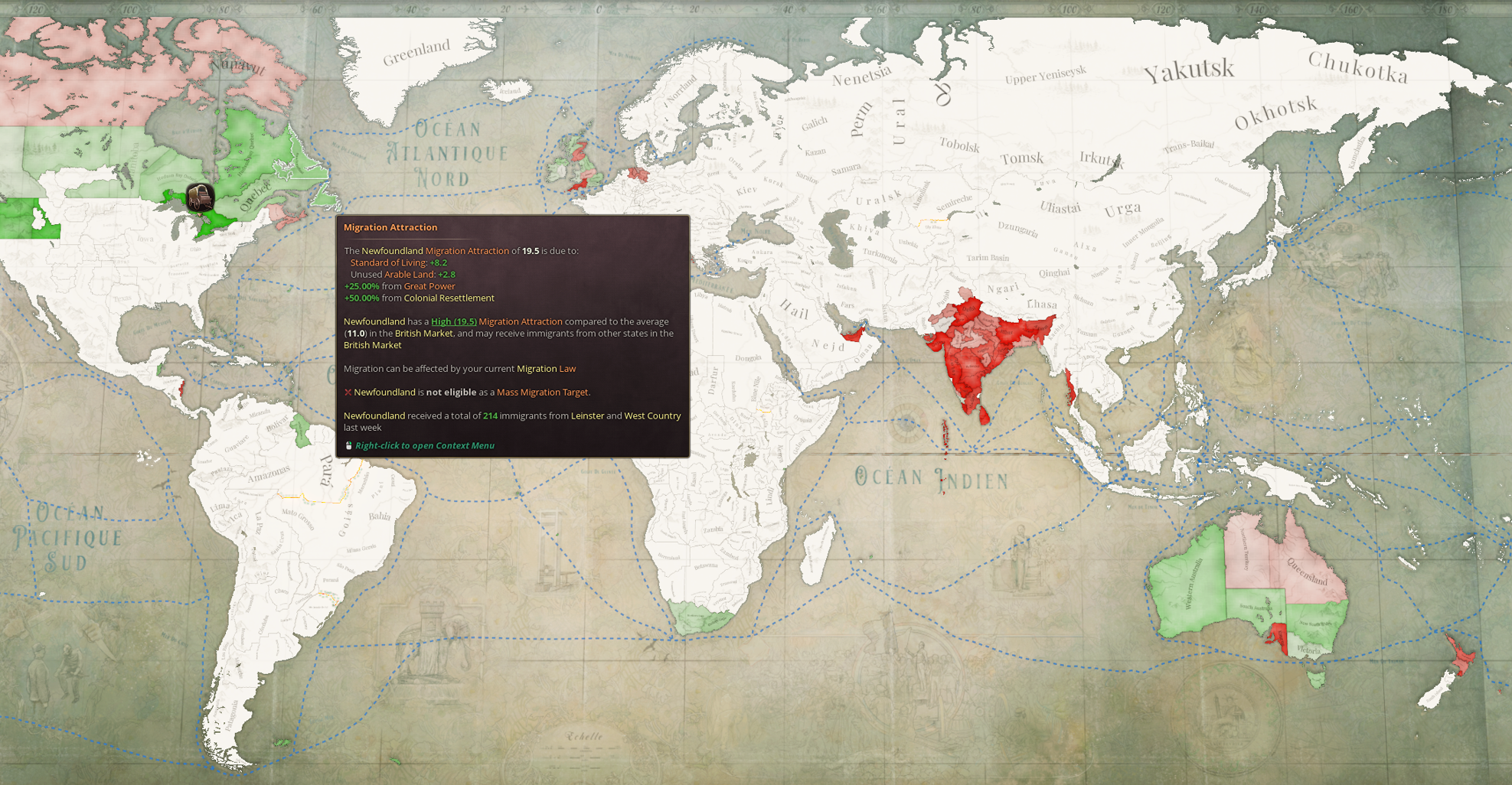Open the Mass Migration Target link

pos(542,392)
